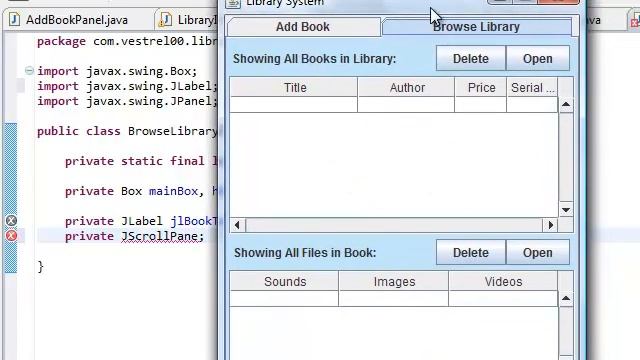Click the Java file icon on AddBookPanel tab
The height and width of the screenshot is (360, 640).
pyautogui.click(x=15, y=20)
